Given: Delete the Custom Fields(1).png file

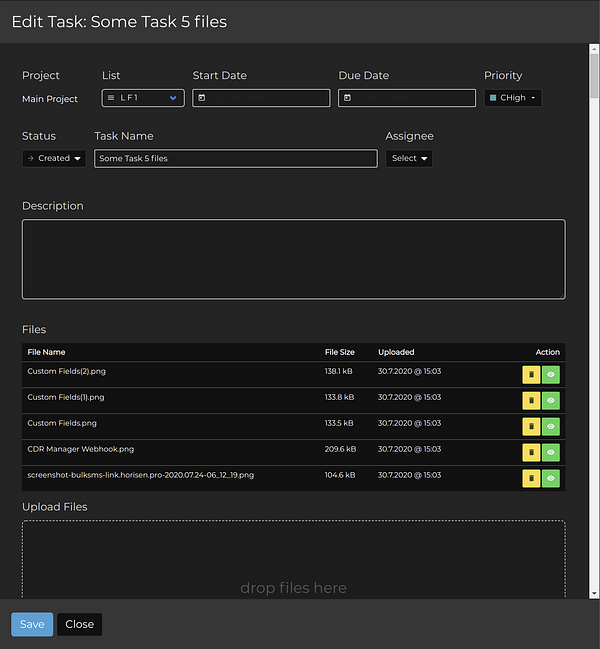Looking at the screenshot, I should click(530, 400).
